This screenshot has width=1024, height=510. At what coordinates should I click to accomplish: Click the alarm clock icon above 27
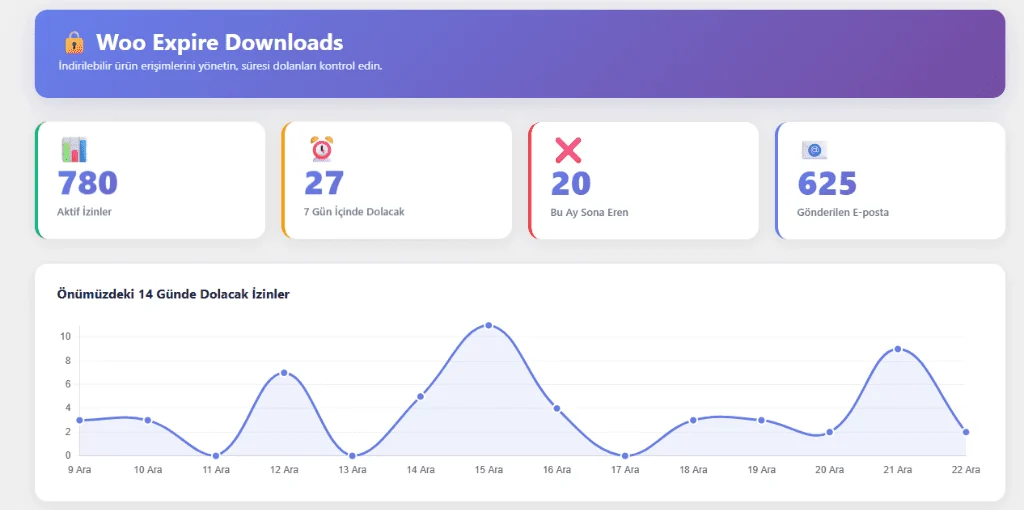321,149
